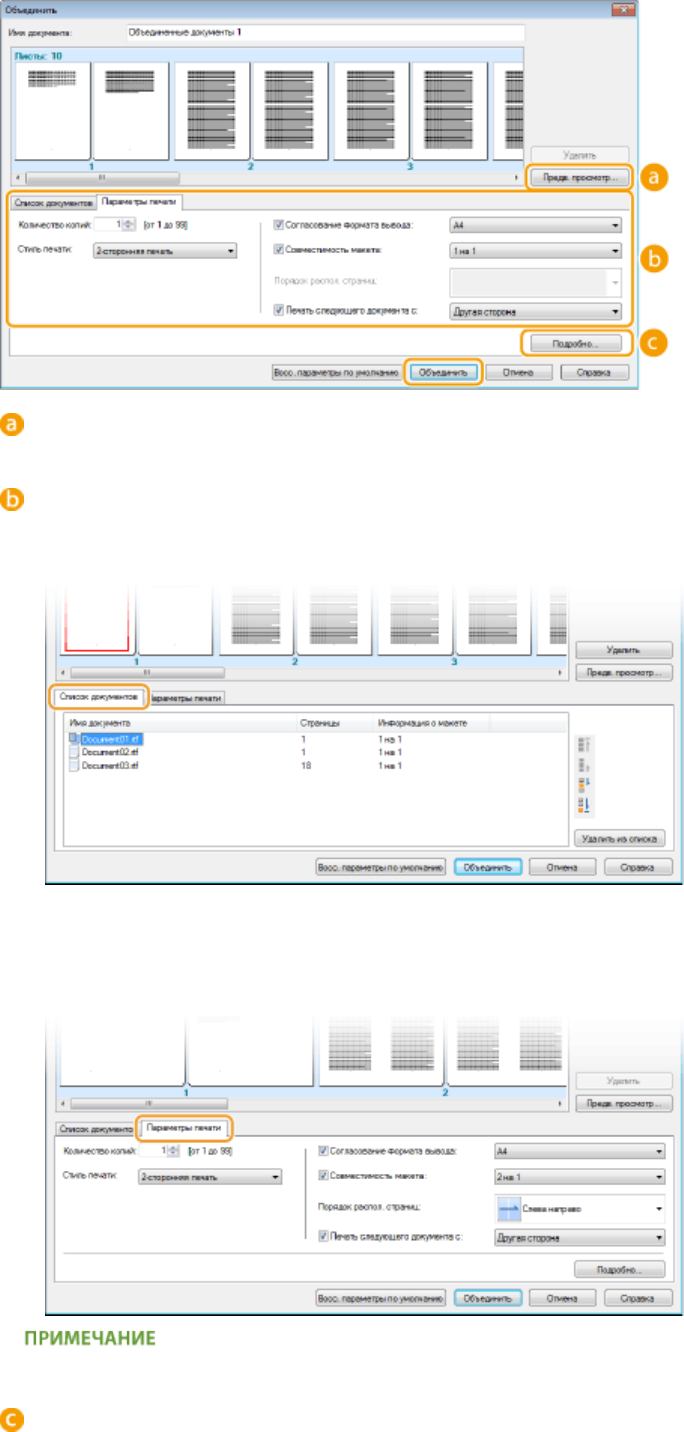Screen dimensions: 684x1432
Task: Click the fourth reorder icon (move to bottom) beside document list
Action: pos(585,805)
